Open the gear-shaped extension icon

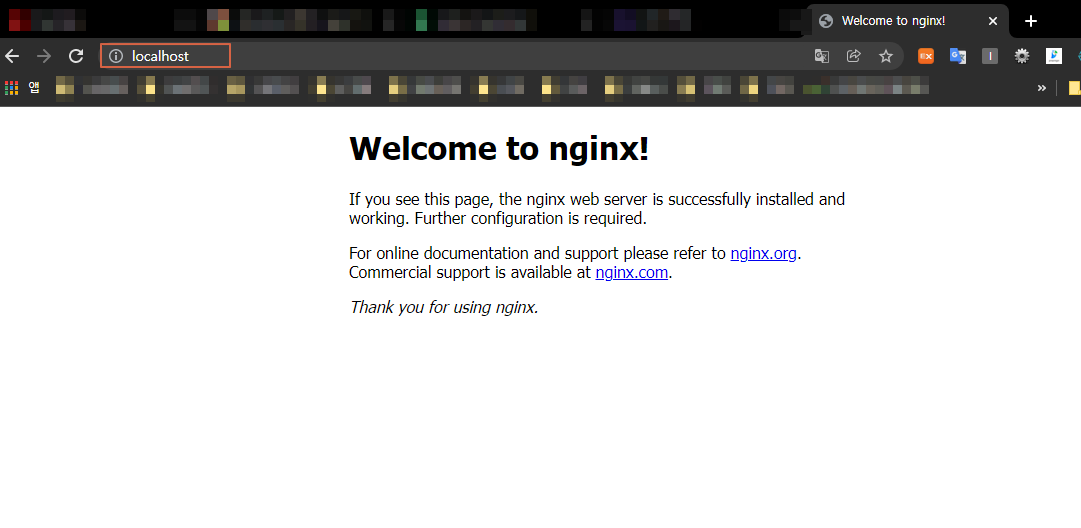(1022, 57)
